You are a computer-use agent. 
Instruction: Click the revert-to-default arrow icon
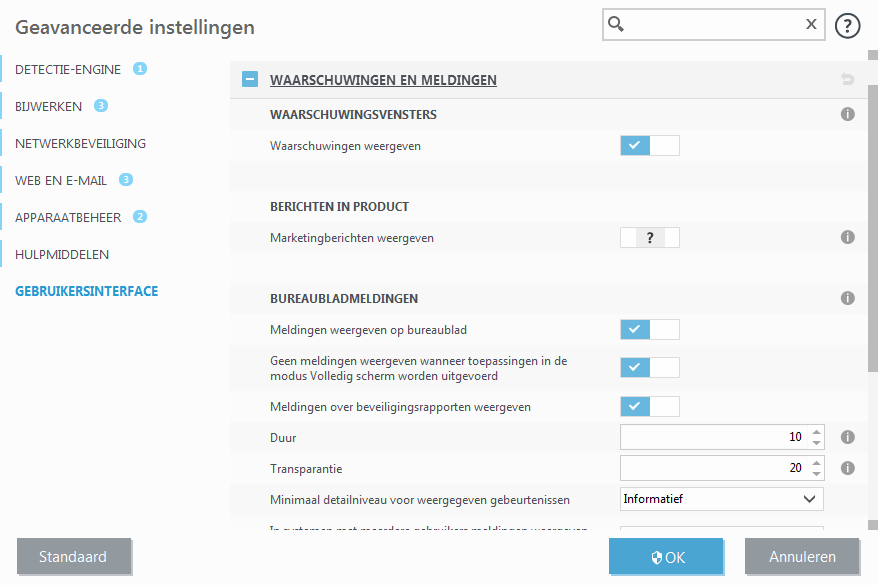click(x=847, y=79)
